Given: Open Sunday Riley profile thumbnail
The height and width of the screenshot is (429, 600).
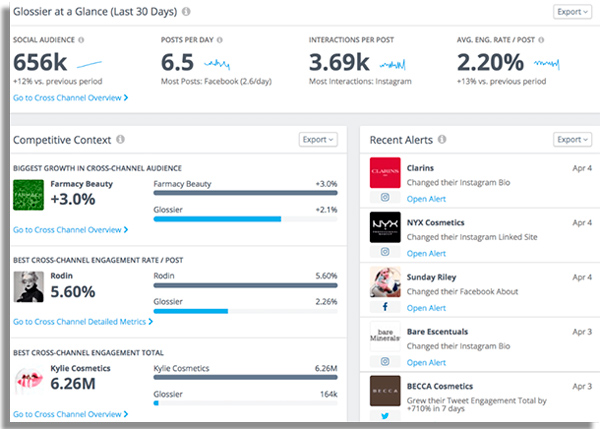Looking at the screenshot, I should (x=385, y=282).
